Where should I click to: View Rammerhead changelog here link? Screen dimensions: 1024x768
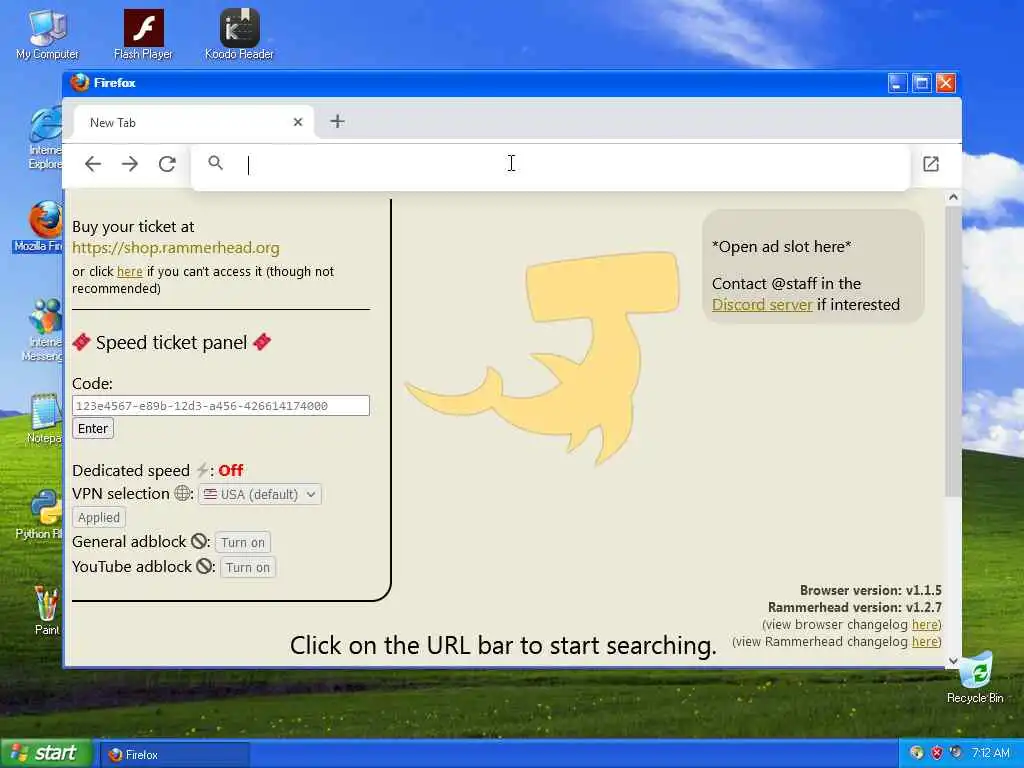(925, 641)
